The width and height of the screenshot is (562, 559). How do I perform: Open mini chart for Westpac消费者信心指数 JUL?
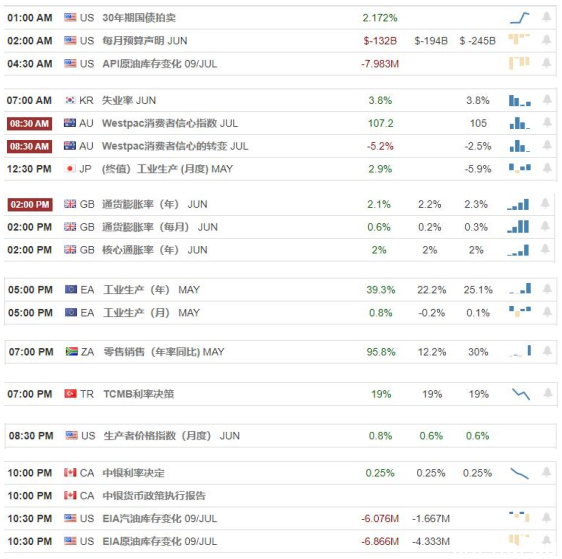coord(520,123)
